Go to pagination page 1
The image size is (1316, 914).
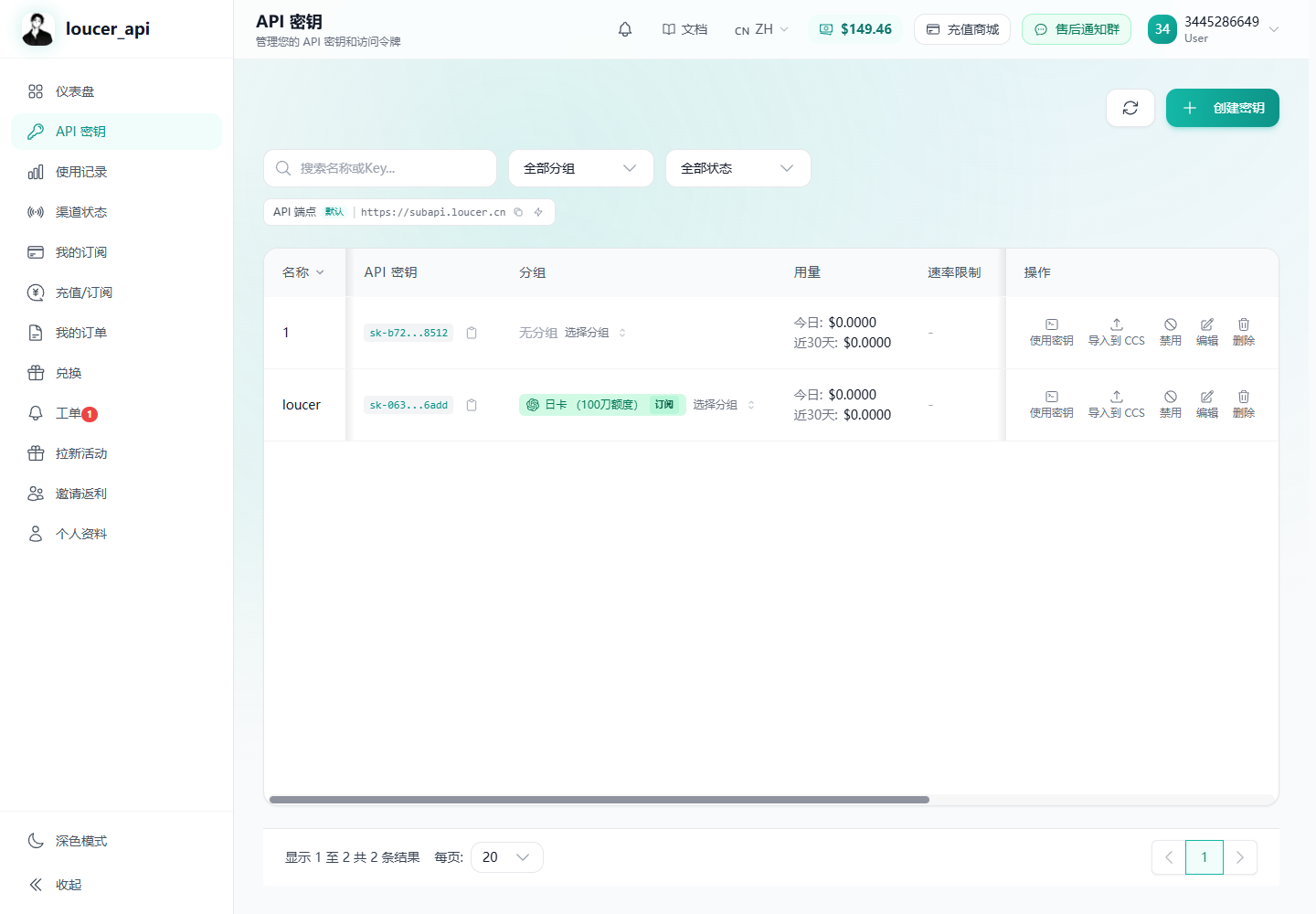point(1205,857)
